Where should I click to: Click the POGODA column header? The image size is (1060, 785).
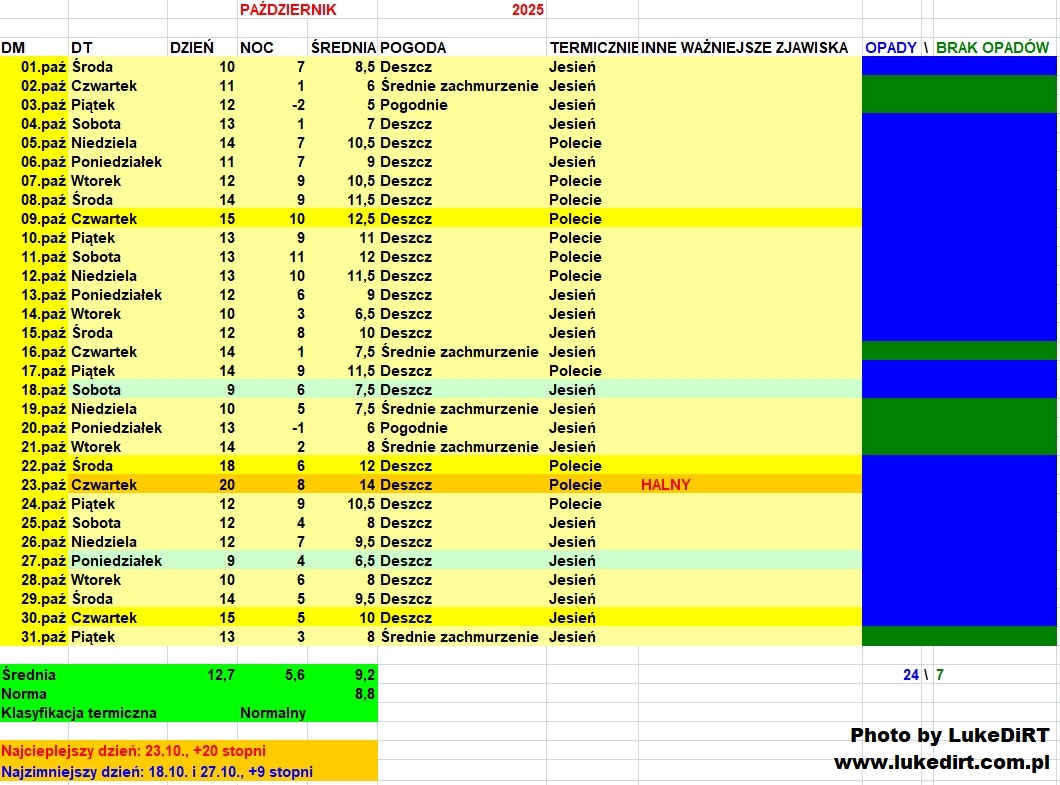pyautogui.click(x=413, y=47)
